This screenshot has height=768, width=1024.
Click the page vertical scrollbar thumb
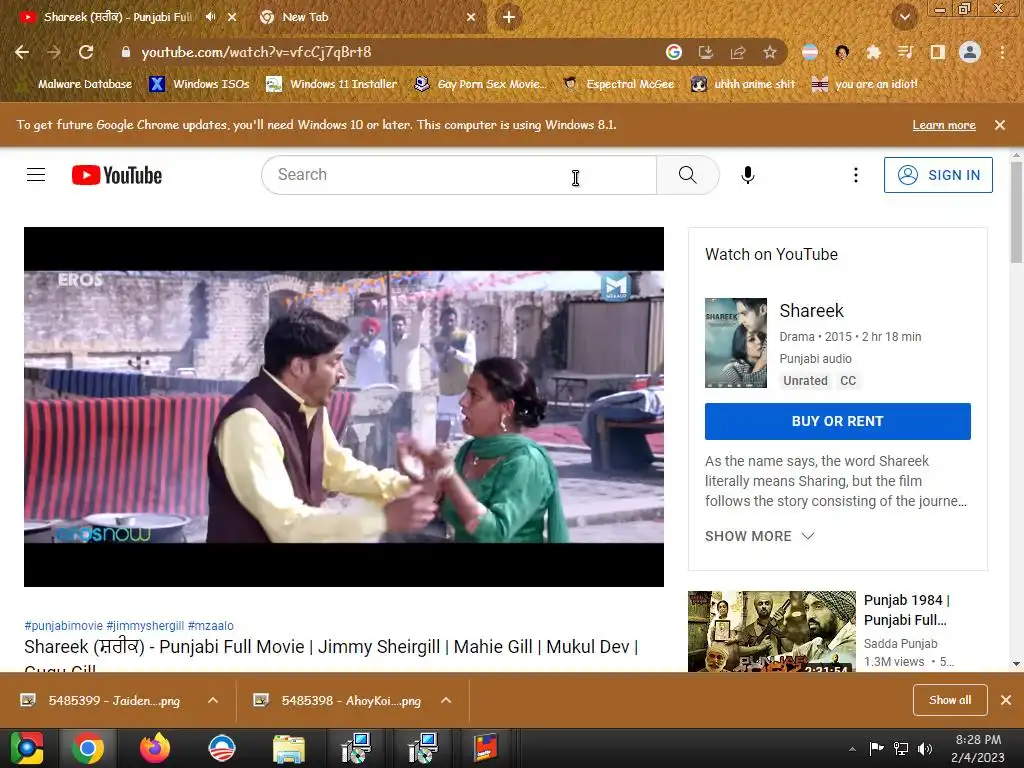1016,213
